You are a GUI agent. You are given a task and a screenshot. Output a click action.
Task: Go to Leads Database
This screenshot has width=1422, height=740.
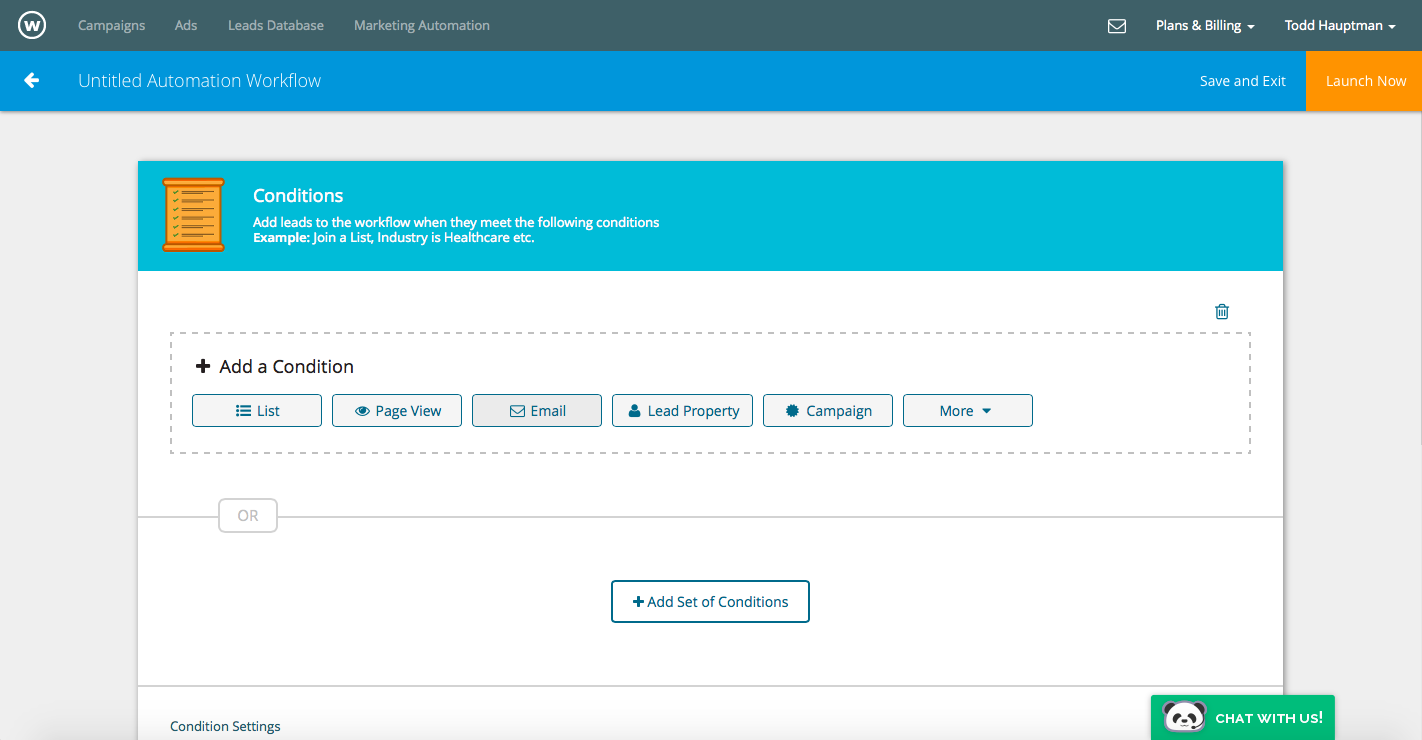[x=276, y=25]
